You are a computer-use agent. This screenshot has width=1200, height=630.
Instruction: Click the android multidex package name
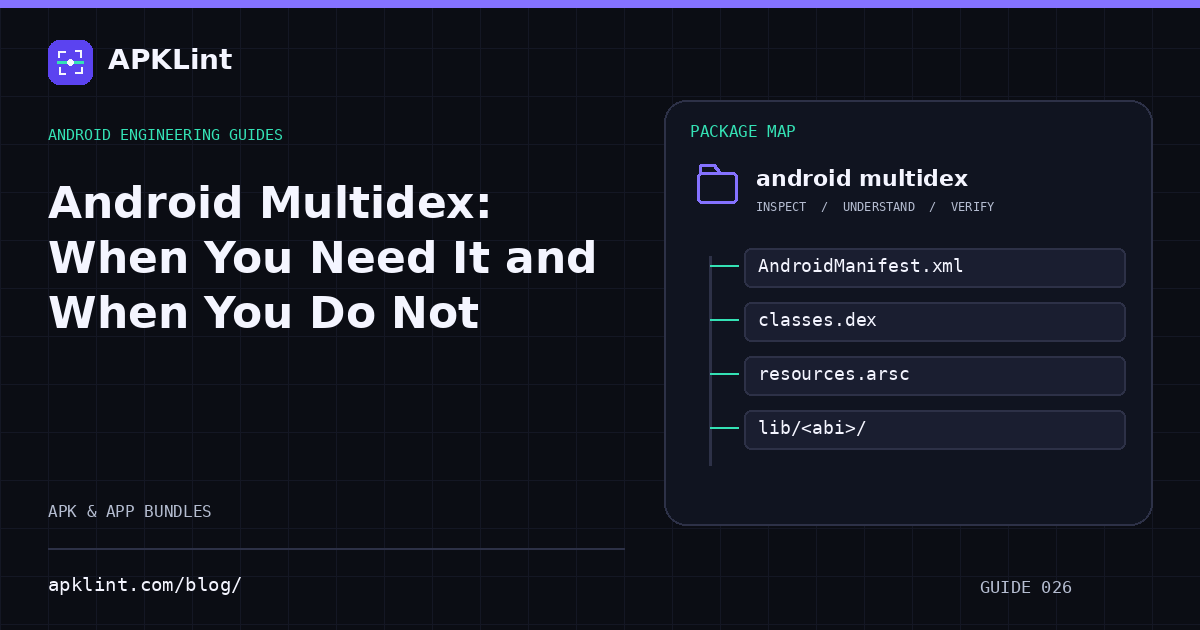click(862, 179)
